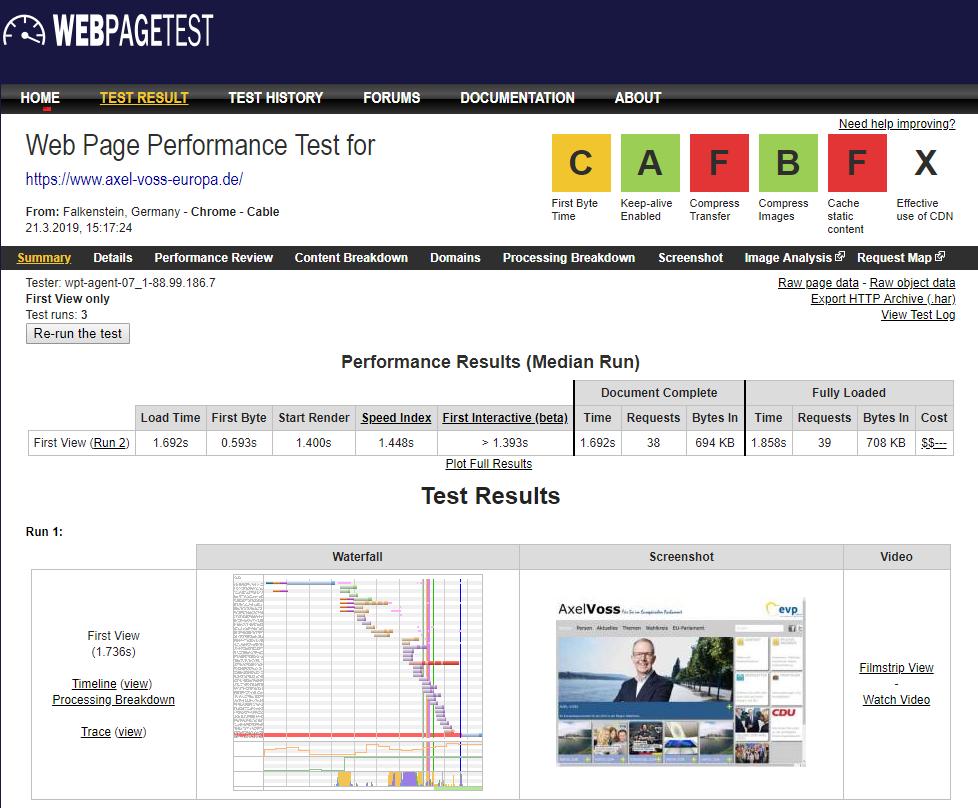
Task: Open the Timeline link for Run 1
Action: click(x=94, y=684)
